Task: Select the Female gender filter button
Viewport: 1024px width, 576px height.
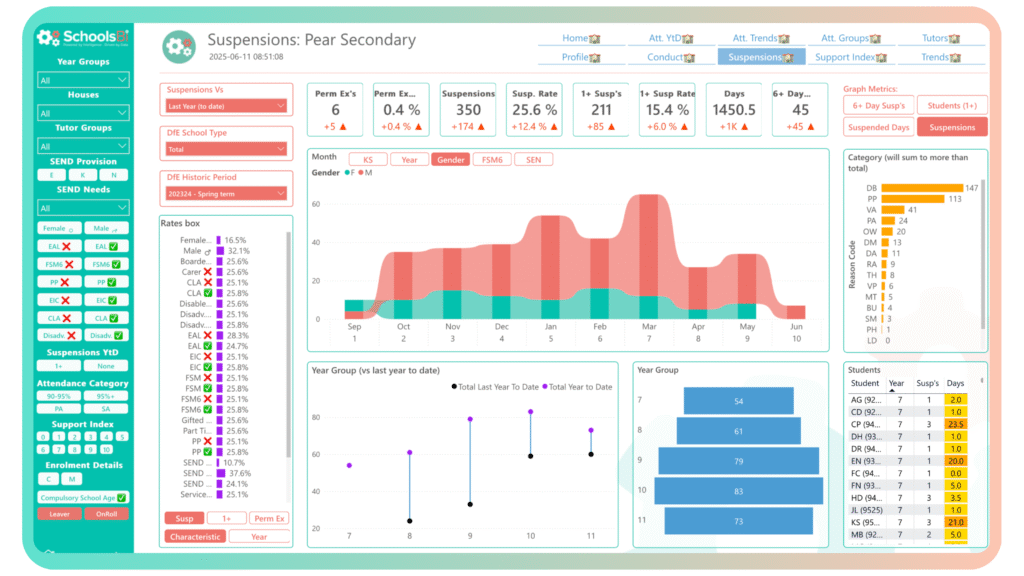Action: [59, 228]
